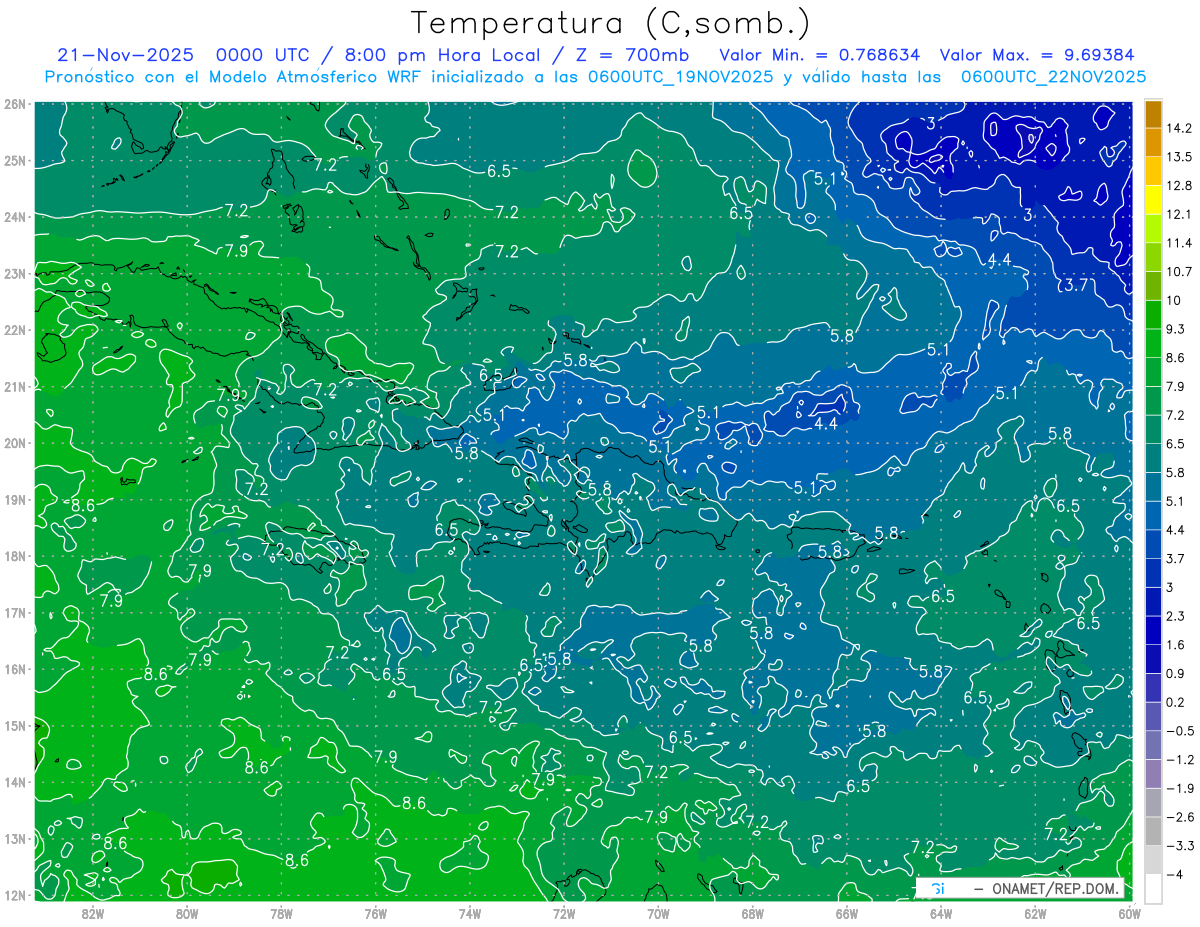1200x927 pixels.
Task: Click the latitude label "15N"
Action: pos(15,725)
